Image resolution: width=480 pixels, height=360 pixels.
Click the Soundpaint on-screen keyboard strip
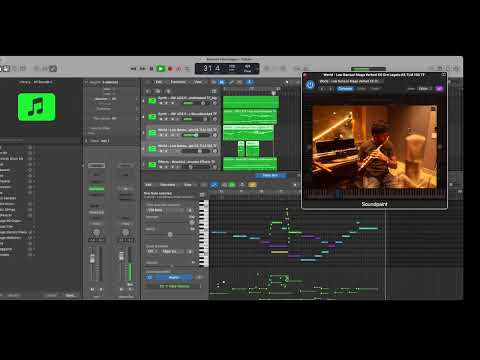point(374,194)
